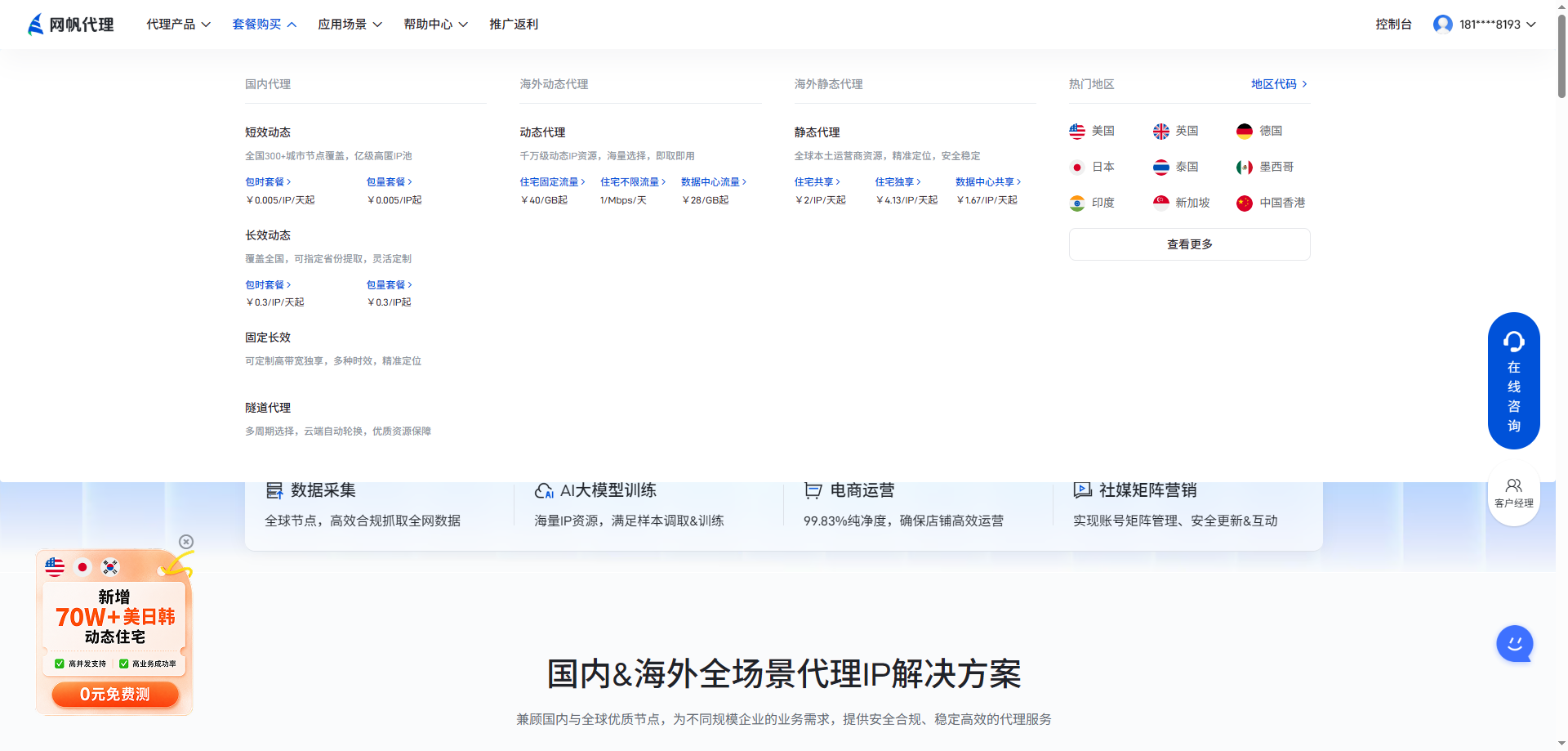Open 固定长效 proxy item
The height and width of the screenshot is (751, 1568).
click(268, 338)
